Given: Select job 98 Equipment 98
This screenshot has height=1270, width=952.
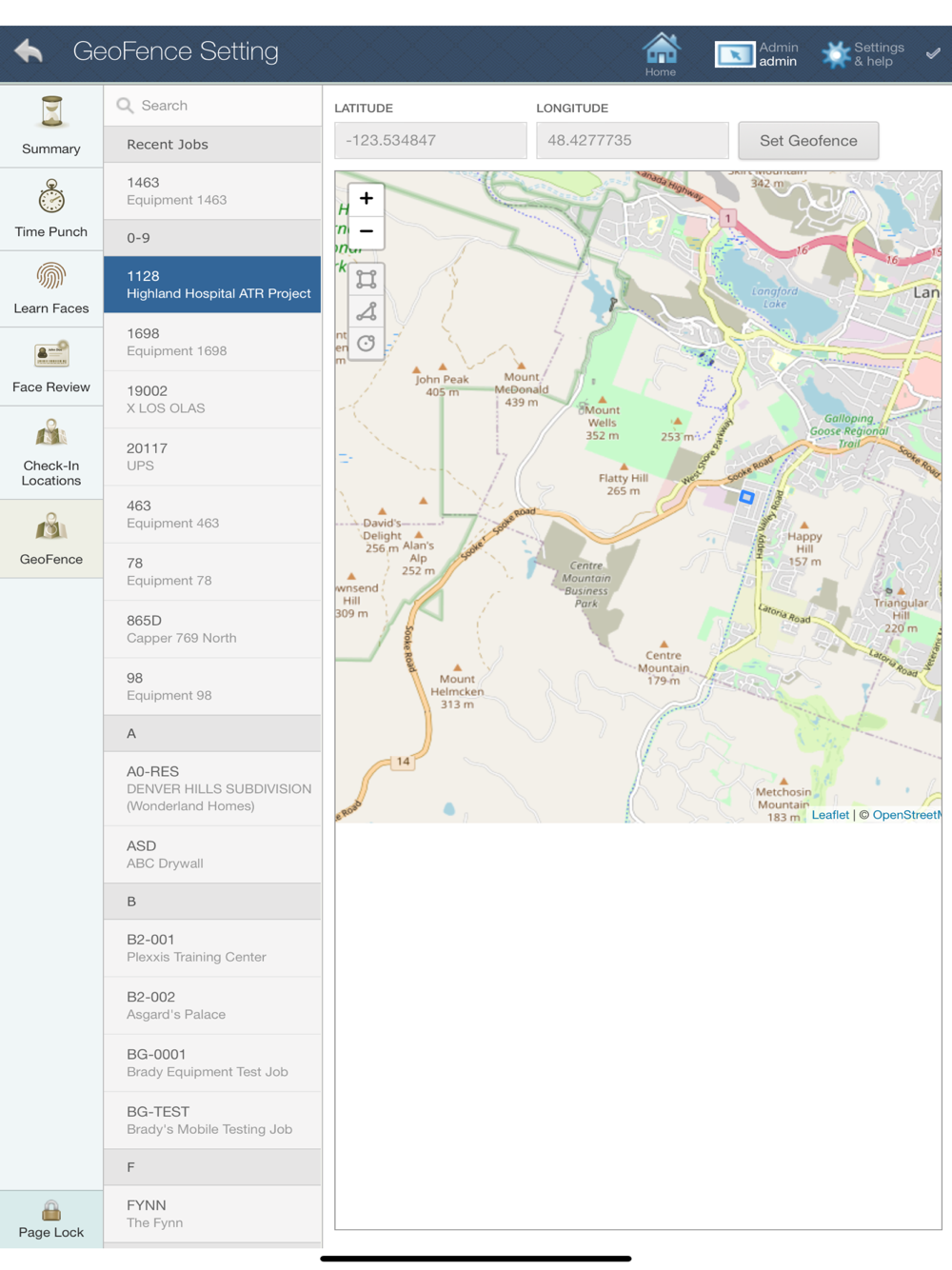Looking at the screenshot, I should pyautogui.click(x=212, y=686).
